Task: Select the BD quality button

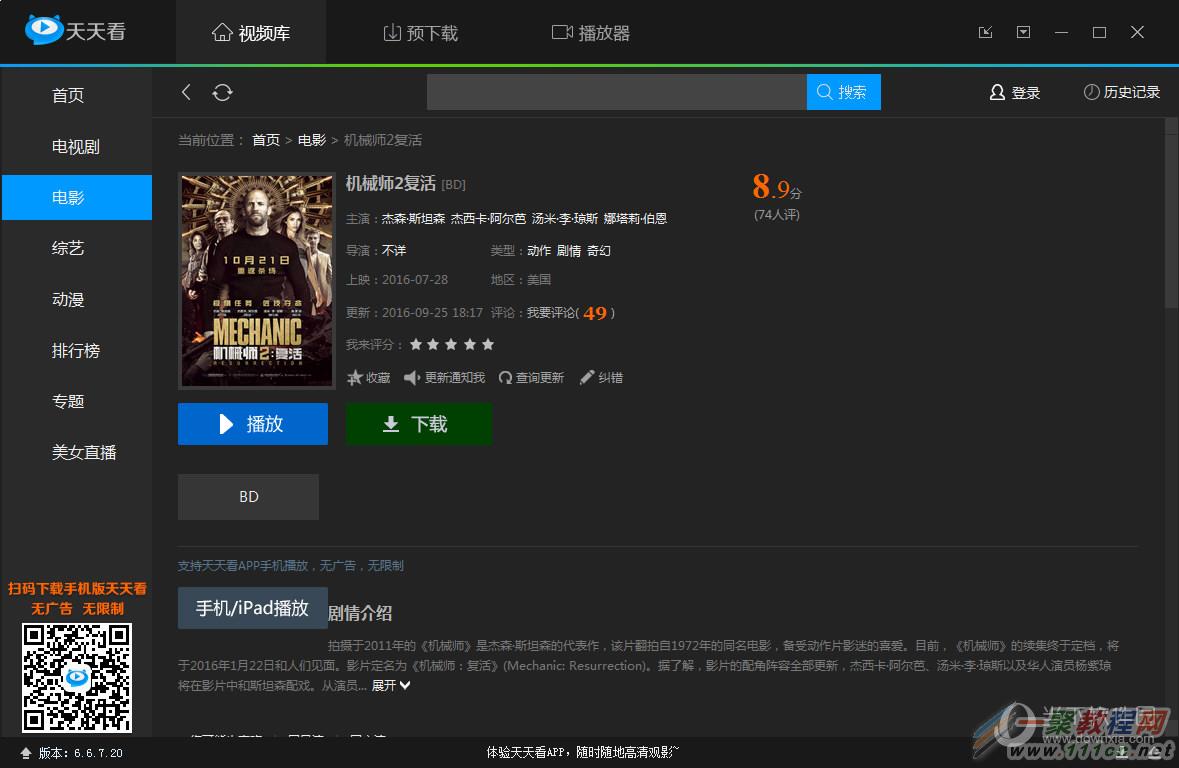Action: 248,496
